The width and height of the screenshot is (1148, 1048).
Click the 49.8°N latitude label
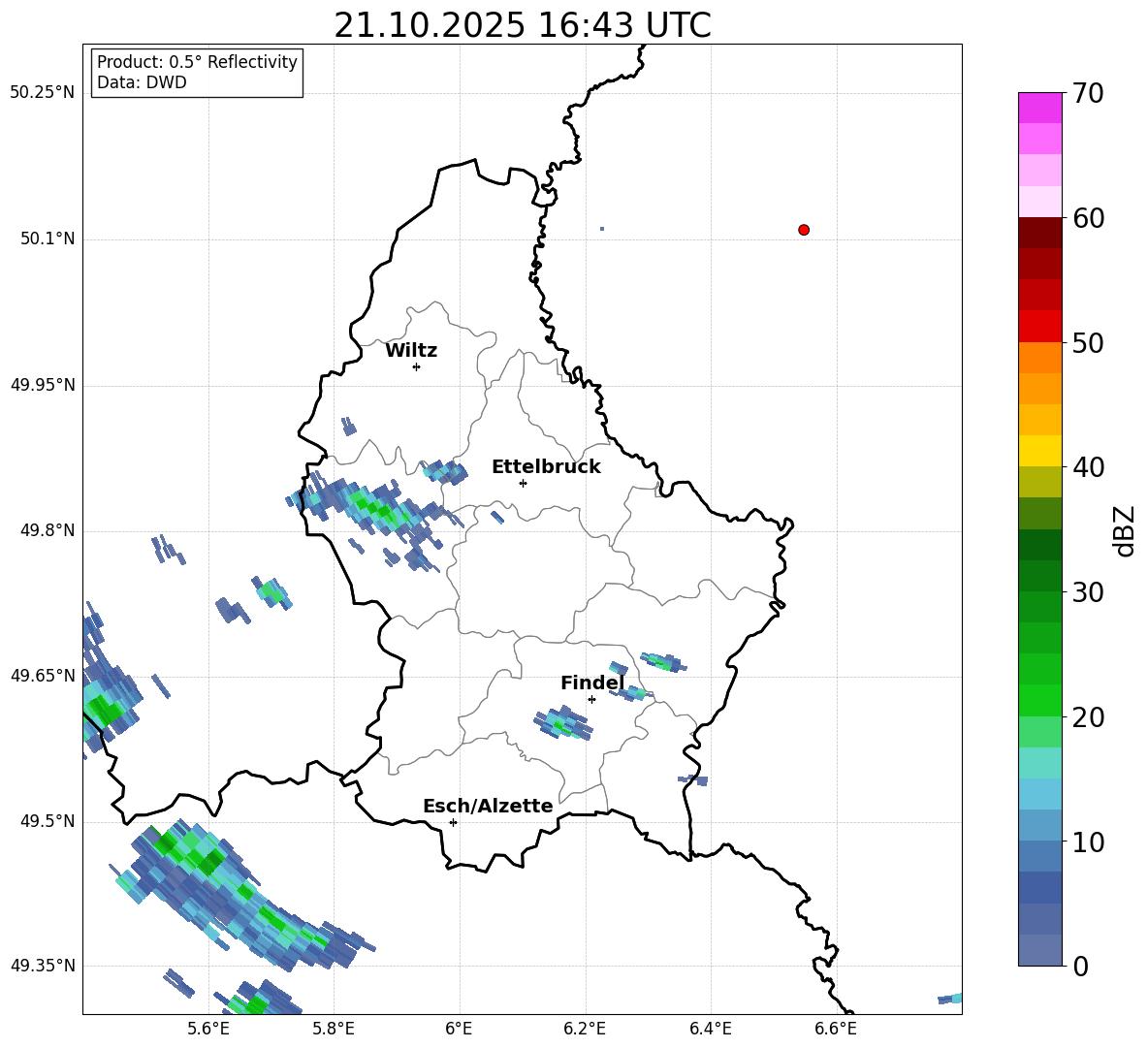pos(48,530)
